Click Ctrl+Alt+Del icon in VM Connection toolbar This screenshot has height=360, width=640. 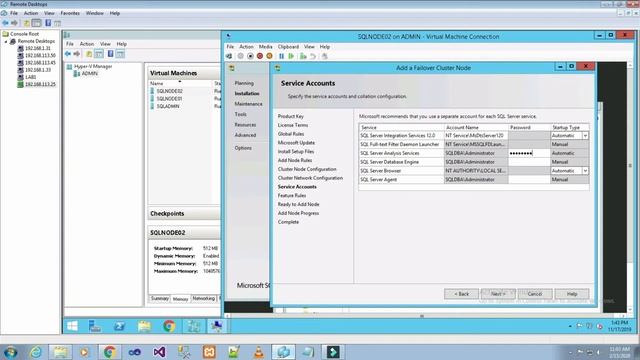click(x=229, y=56)
